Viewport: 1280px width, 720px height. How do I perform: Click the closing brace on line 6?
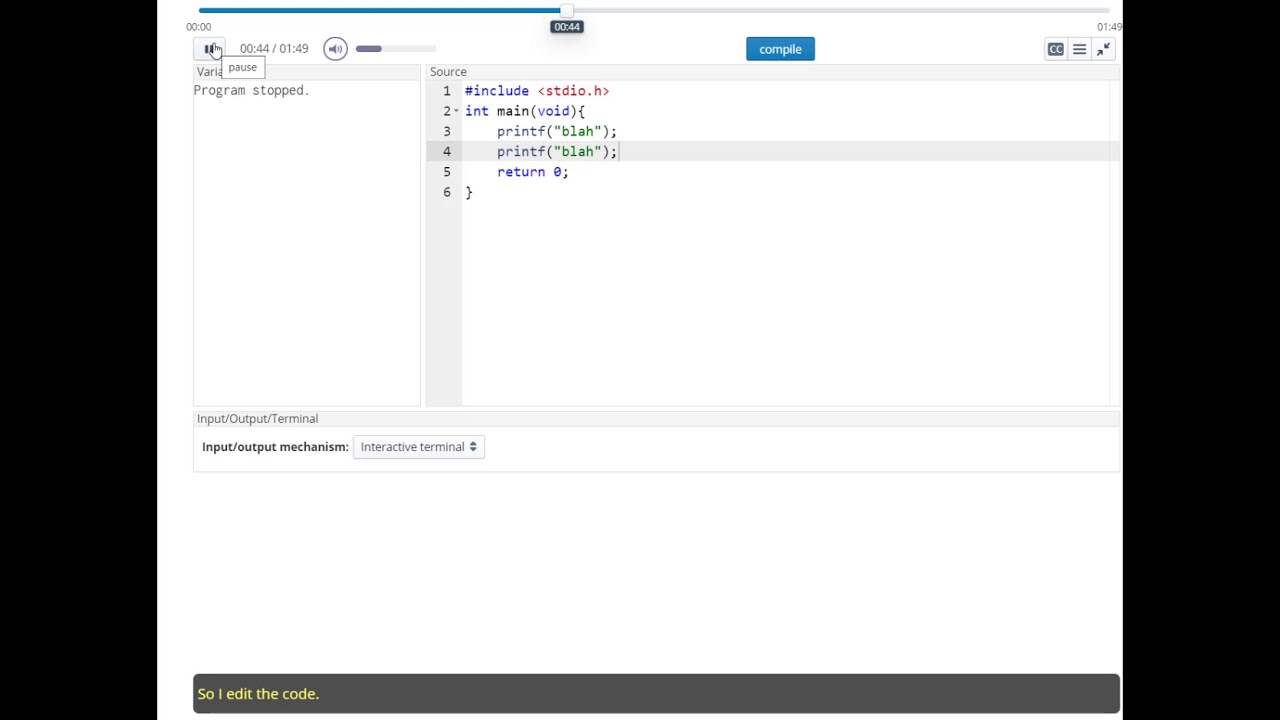click(x=468, y=192)
